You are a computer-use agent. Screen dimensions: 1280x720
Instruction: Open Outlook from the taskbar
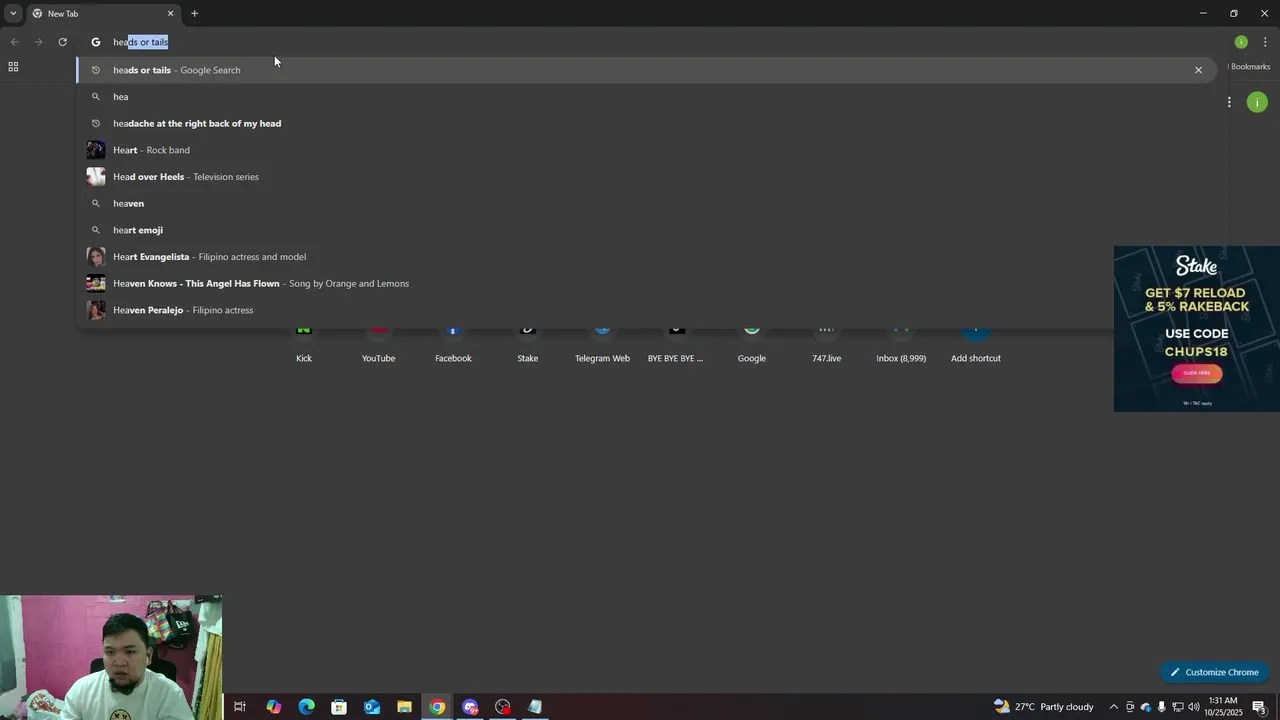pos(372,707)
